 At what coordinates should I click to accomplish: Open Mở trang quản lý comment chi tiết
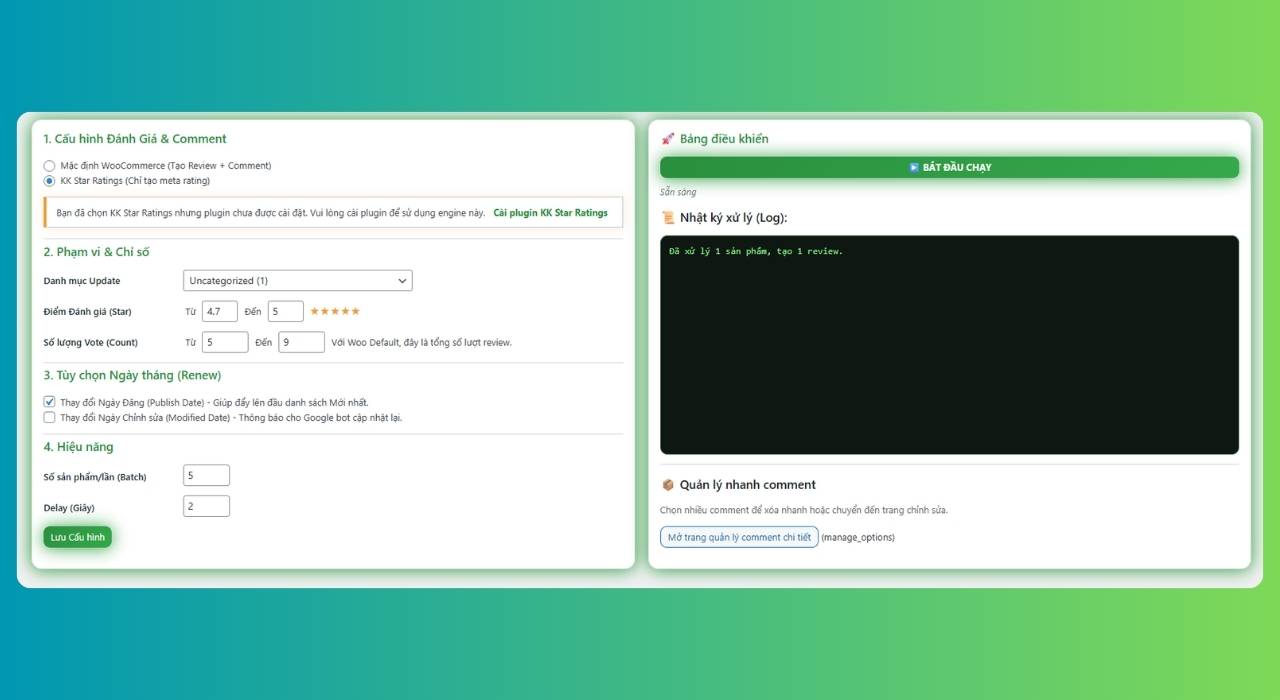tap(739, 537)
